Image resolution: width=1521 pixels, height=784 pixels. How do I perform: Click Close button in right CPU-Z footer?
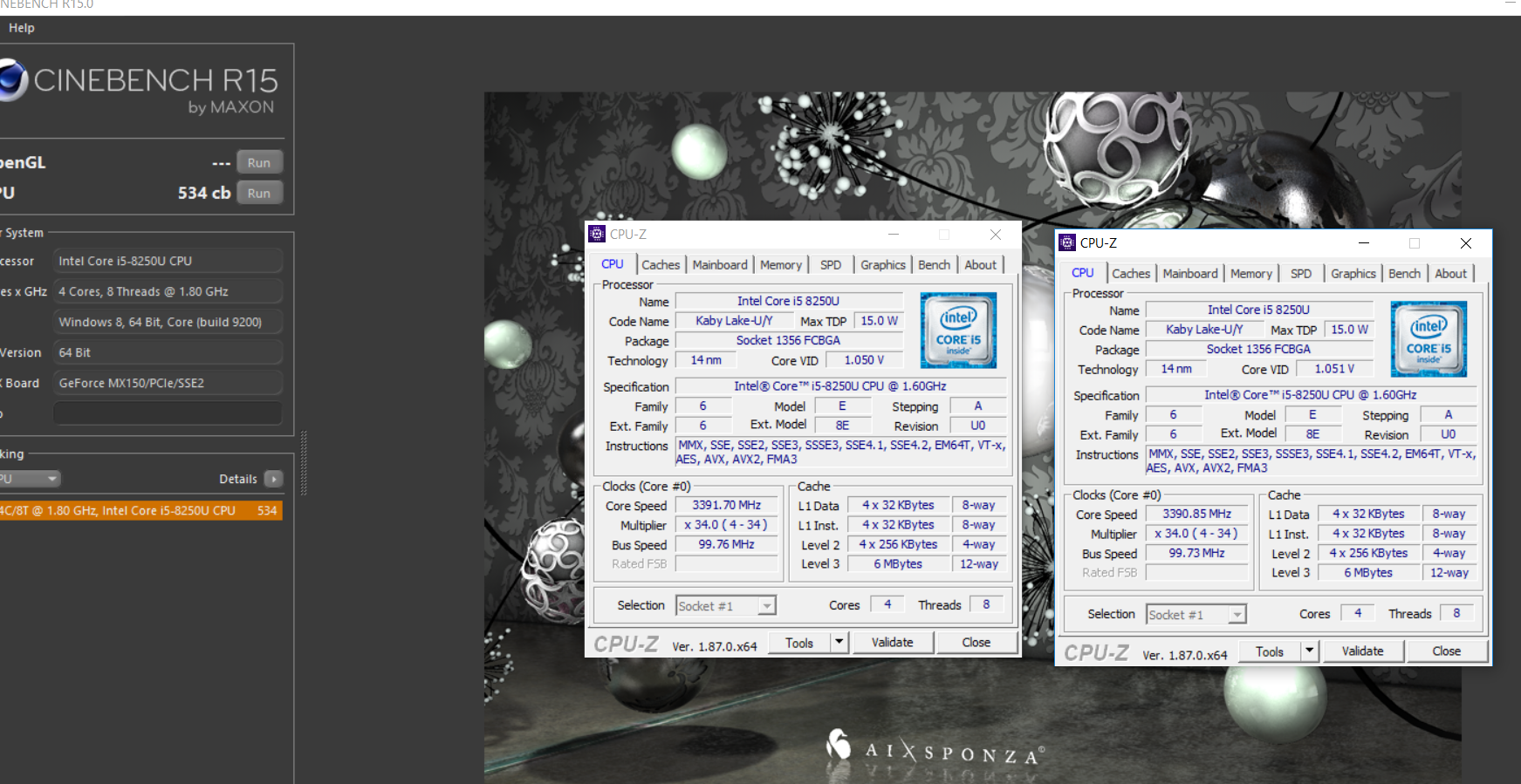tap(1447, 651)
